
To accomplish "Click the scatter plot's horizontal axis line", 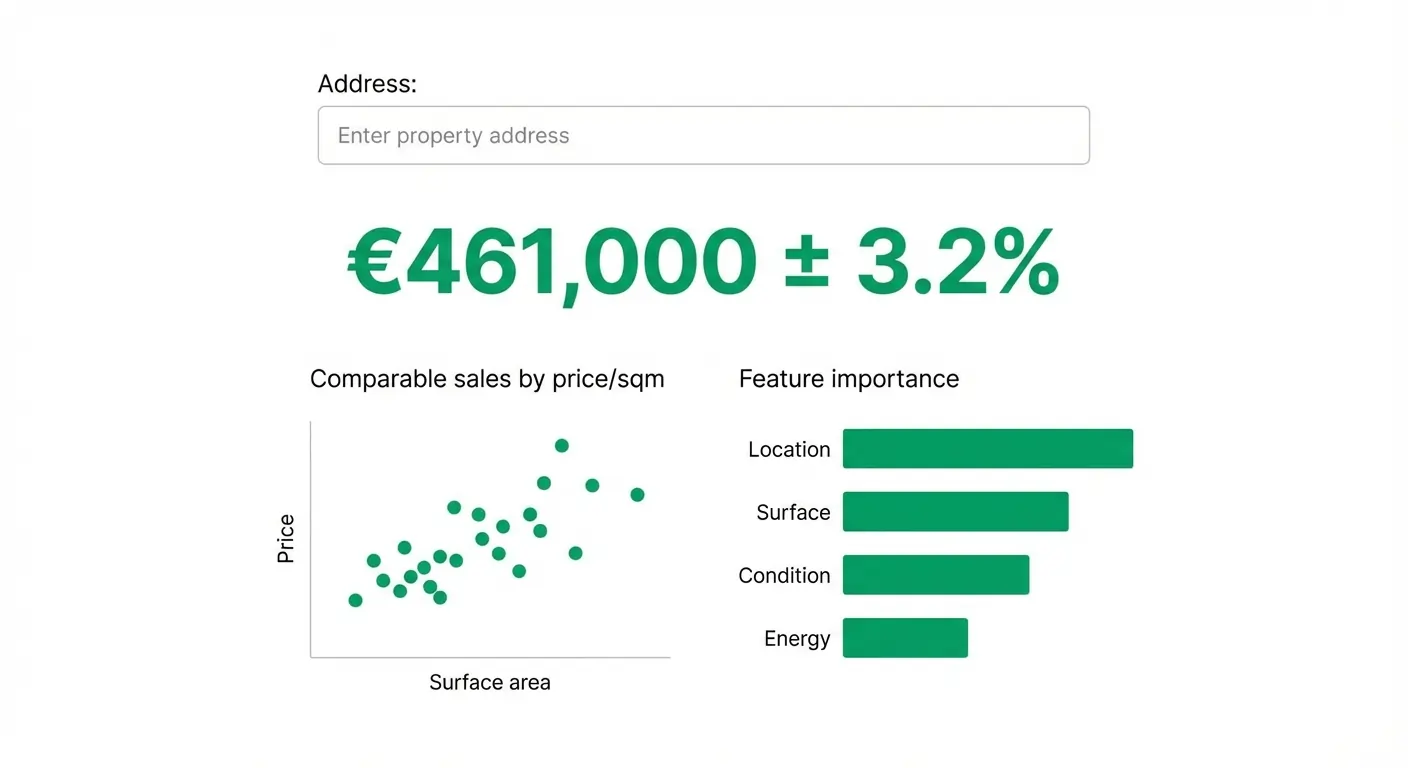I will [x=490, y=657].
